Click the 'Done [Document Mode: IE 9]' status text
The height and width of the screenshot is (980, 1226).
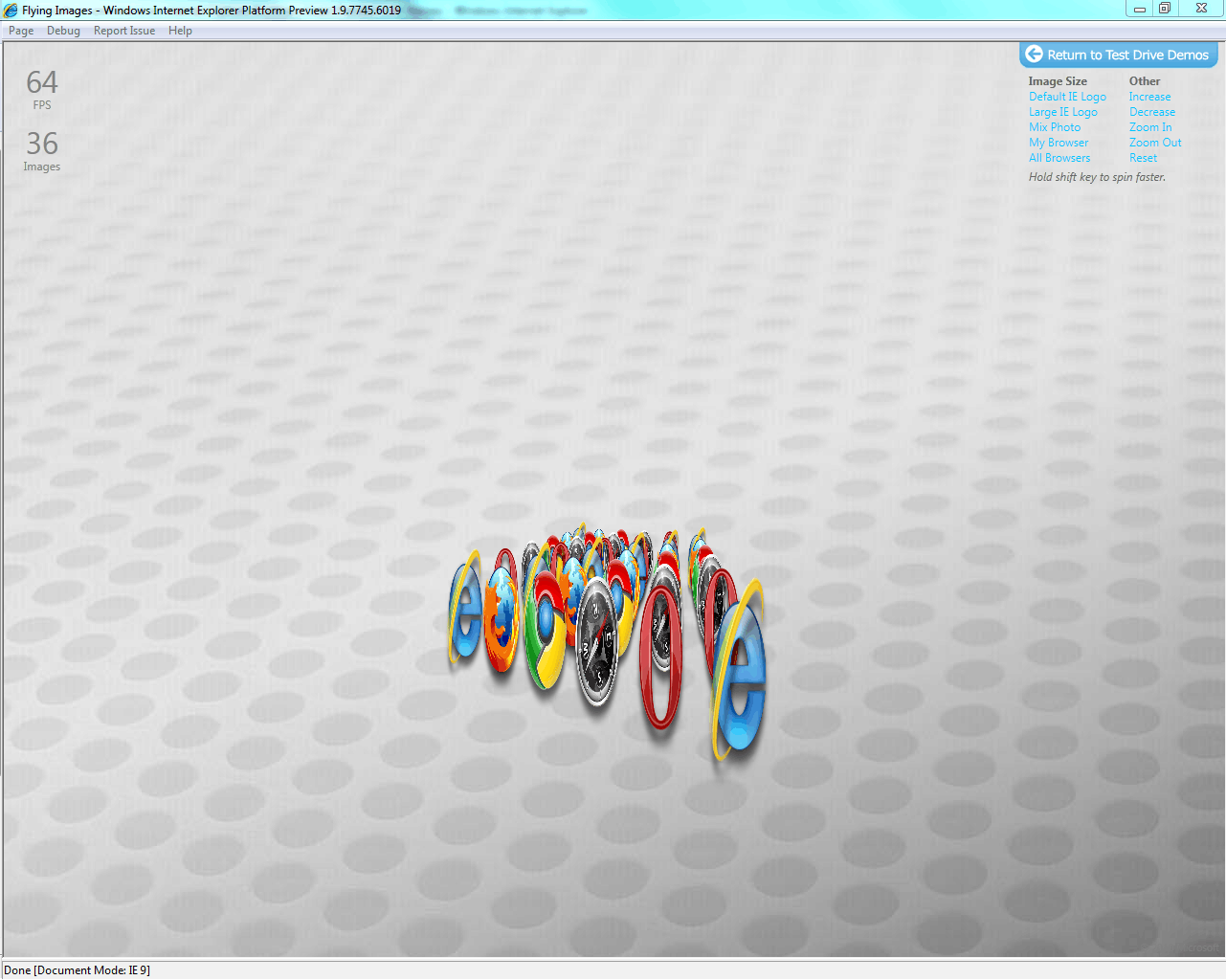coord(77,970)
